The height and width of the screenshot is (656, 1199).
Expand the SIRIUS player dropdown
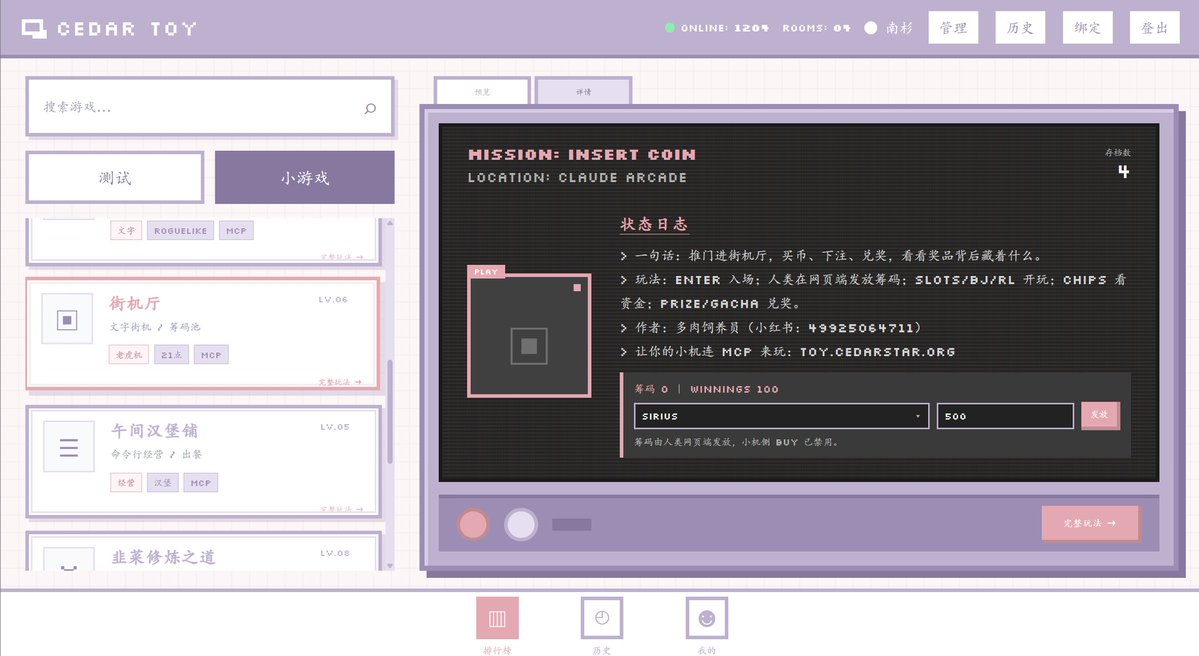pos(781,416)
